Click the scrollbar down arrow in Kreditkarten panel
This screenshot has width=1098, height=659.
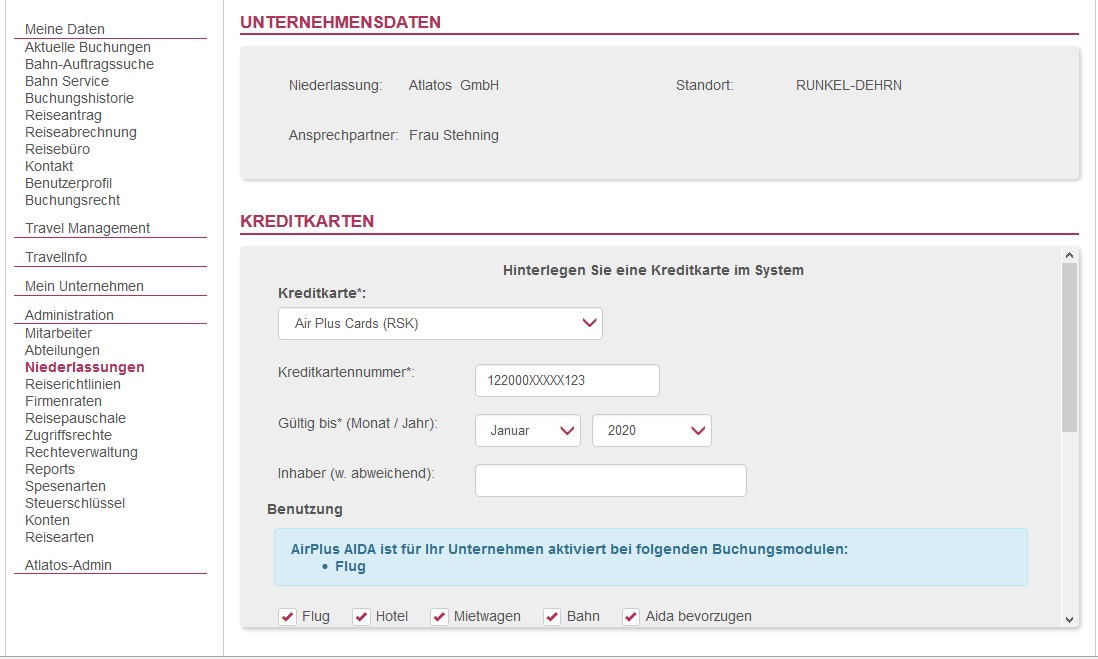[1069, 619]
